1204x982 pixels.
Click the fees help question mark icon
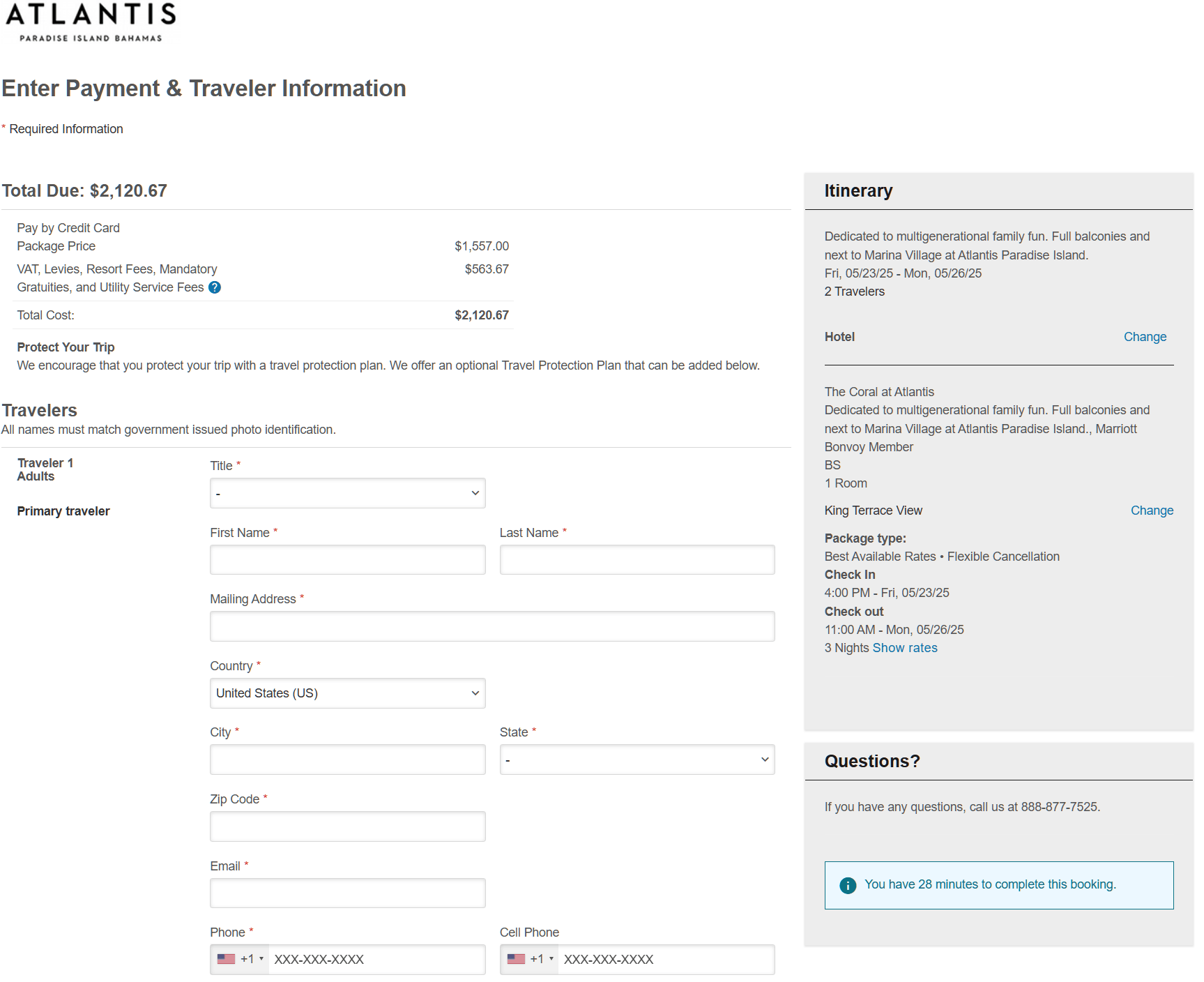215,287
